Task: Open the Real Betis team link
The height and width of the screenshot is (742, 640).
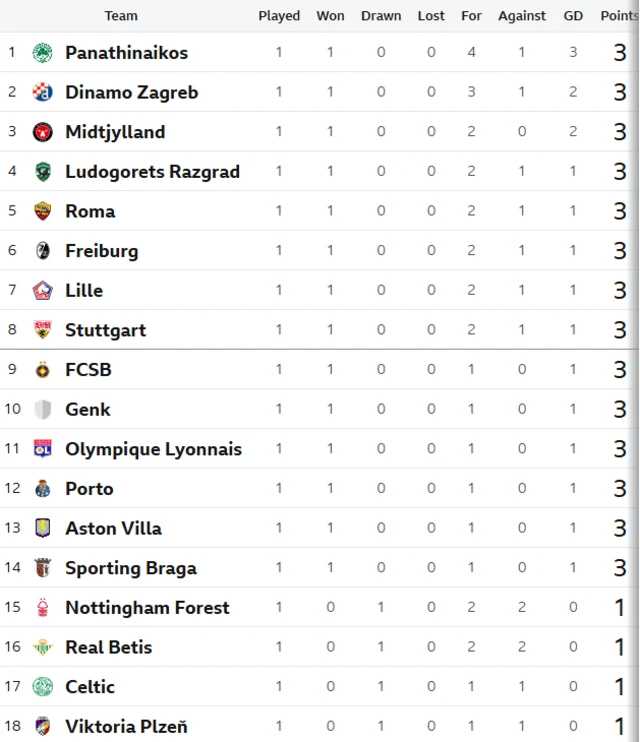Action: 109,647
